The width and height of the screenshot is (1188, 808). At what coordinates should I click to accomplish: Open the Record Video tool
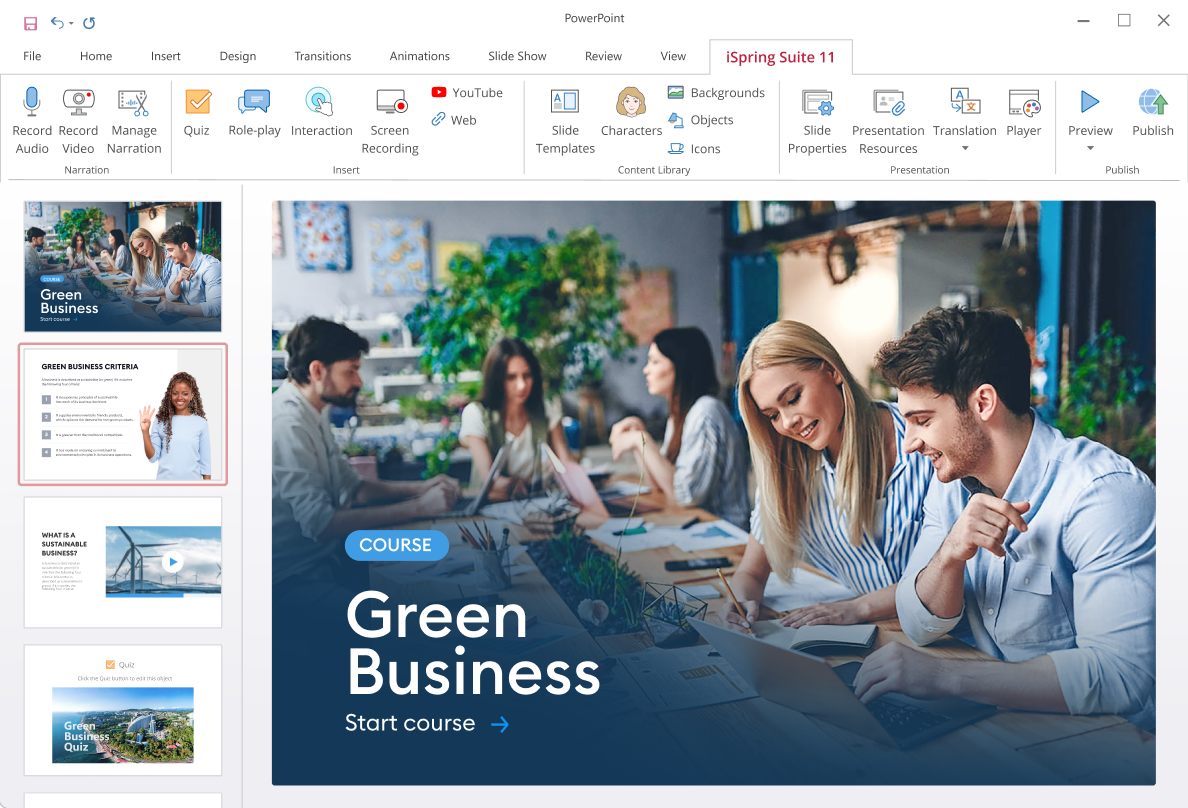pyautogui.click(x=78, y=120)
